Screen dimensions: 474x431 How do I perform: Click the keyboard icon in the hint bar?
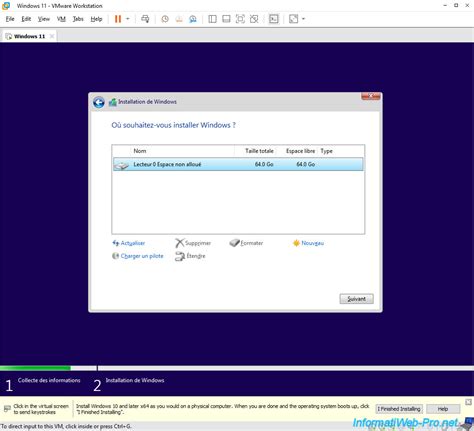pyautogui.click(x=7, y=409)
